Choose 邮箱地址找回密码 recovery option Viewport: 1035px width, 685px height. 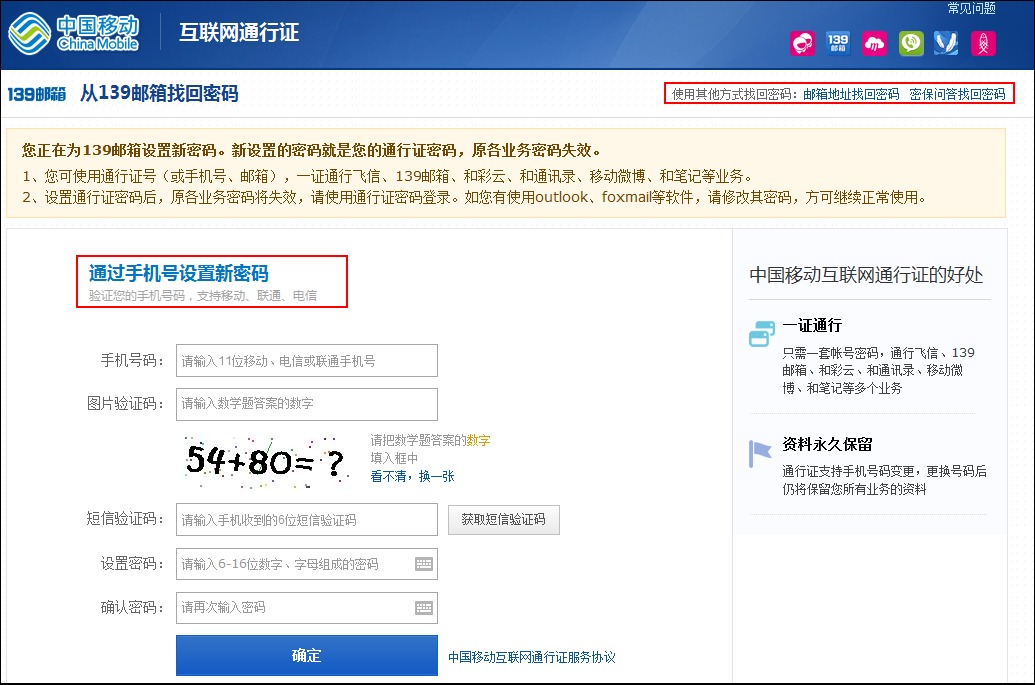851,94
